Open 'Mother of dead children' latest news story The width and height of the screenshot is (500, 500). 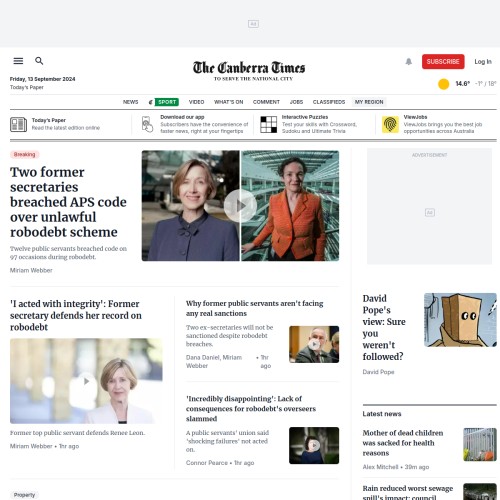click(x=403, y=443)
